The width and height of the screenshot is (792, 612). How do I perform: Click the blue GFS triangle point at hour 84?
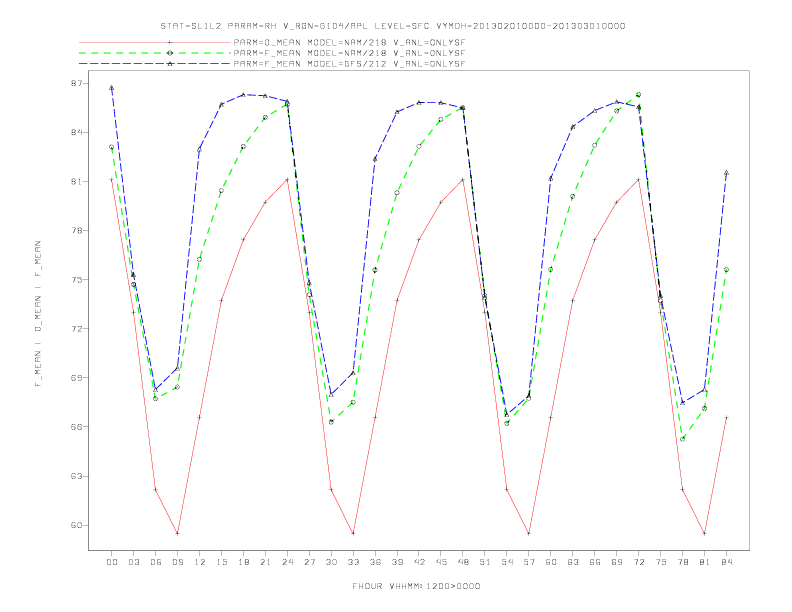pyautogui.click(x=726, y=173)
